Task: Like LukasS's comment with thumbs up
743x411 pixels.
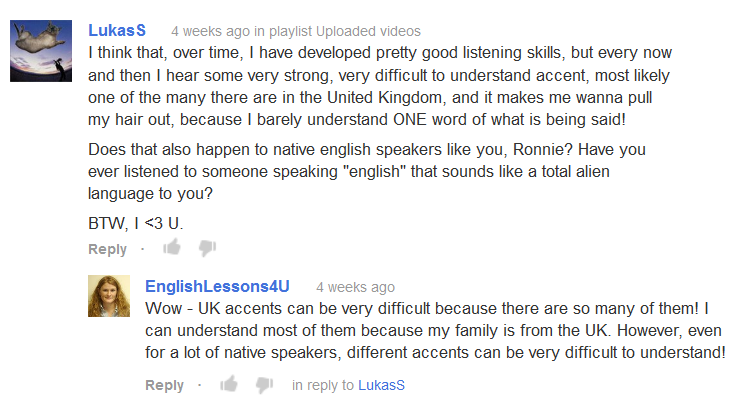Action: pos(172,247)
